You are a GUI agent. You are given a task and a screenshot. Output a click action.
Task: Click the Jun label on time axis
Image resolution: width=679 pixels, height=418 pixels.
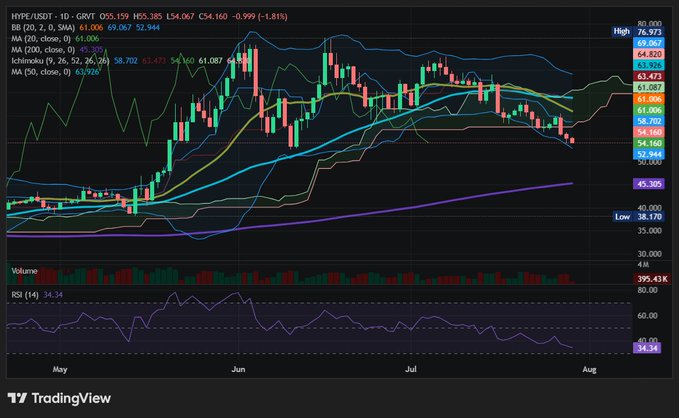point(238,369)
